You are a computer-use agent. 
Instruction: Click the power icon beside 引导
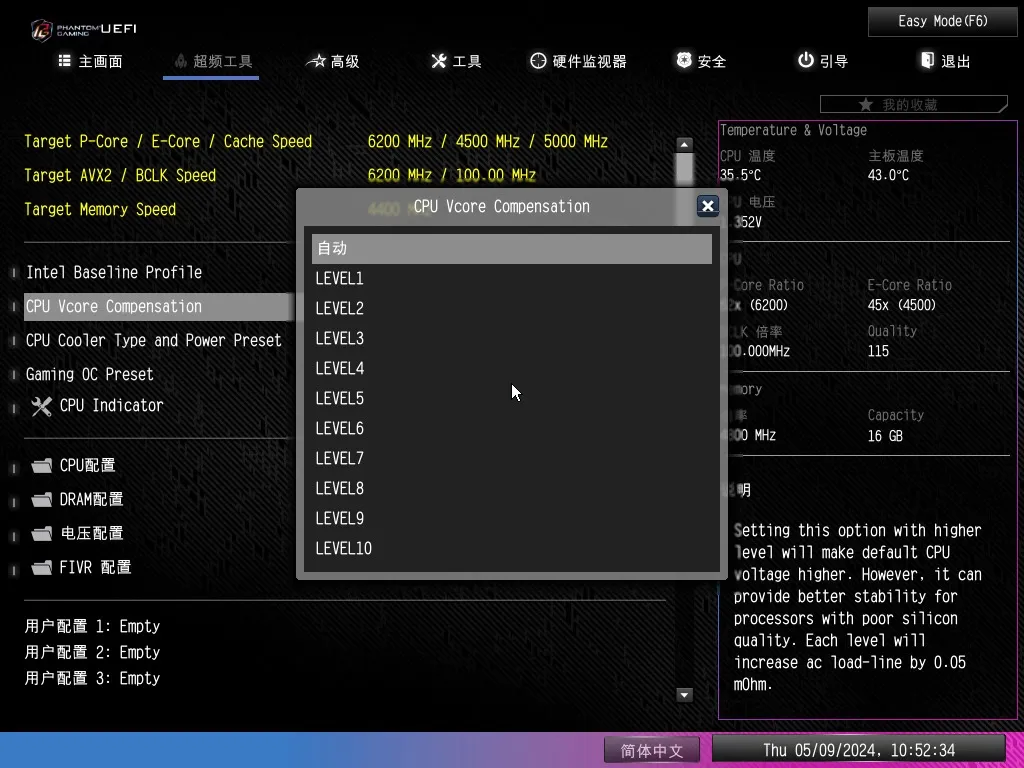[806, 60]
